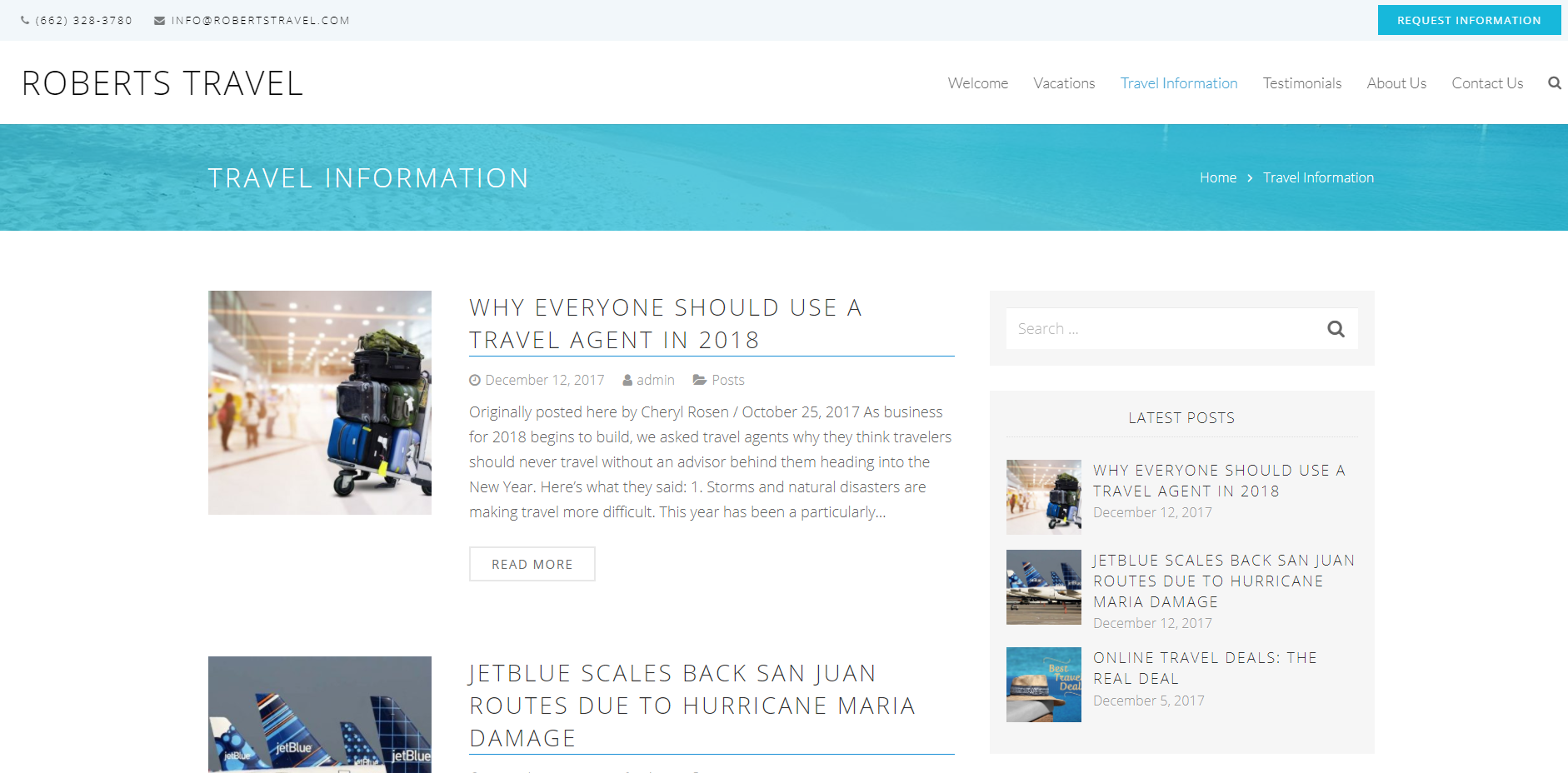
Task: Go to Testimonials page
Action: tap(1302, 83)
